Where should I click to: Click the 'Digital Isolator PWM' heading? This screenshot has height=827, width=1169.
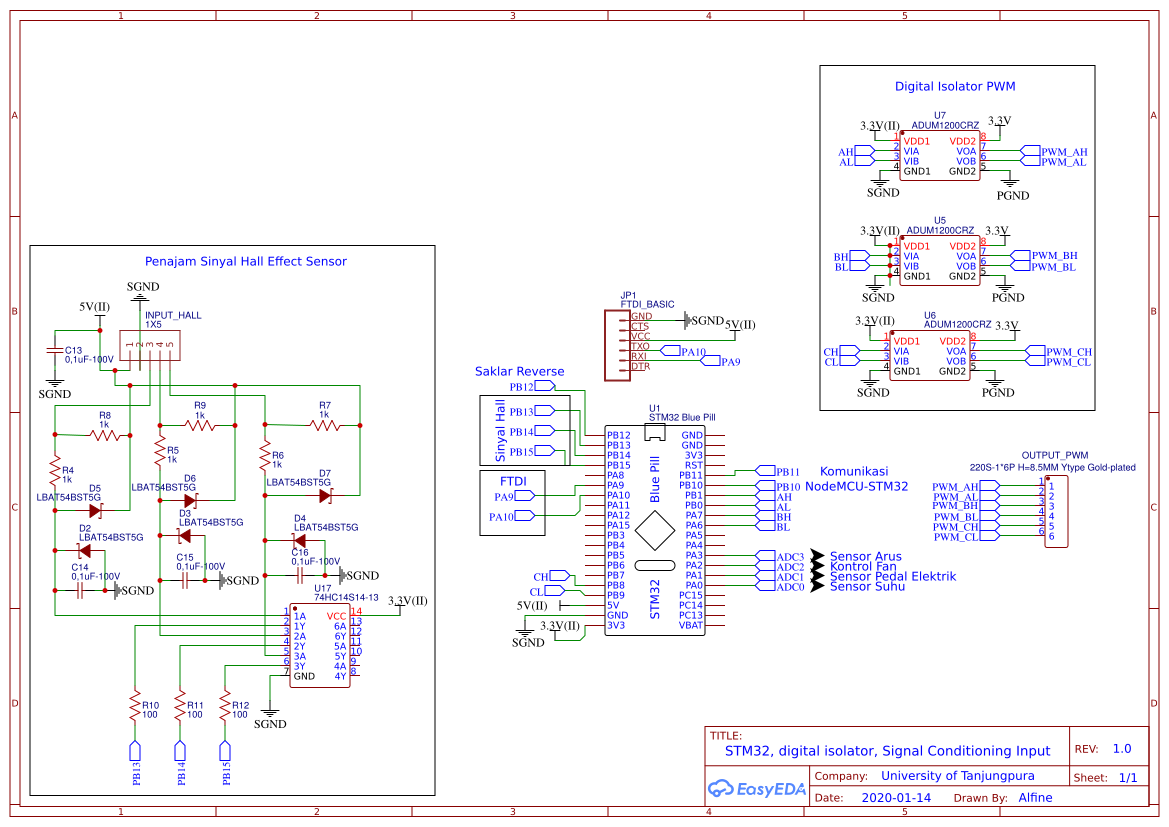pos(955,87)
